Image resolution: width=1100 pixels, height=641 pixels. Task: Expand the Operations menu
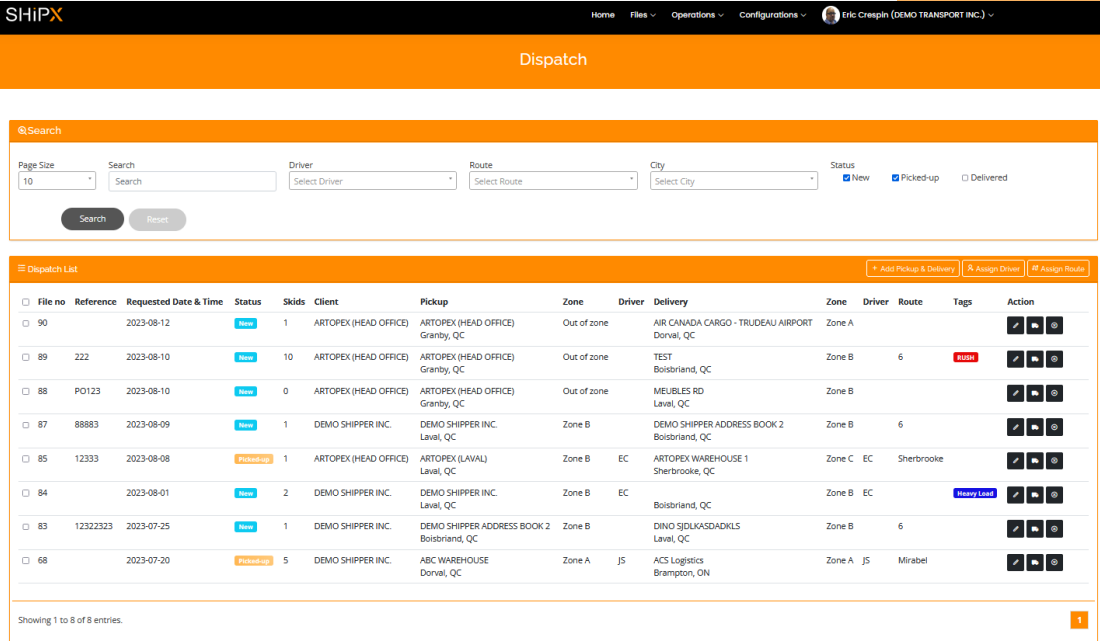click(697, 15)
